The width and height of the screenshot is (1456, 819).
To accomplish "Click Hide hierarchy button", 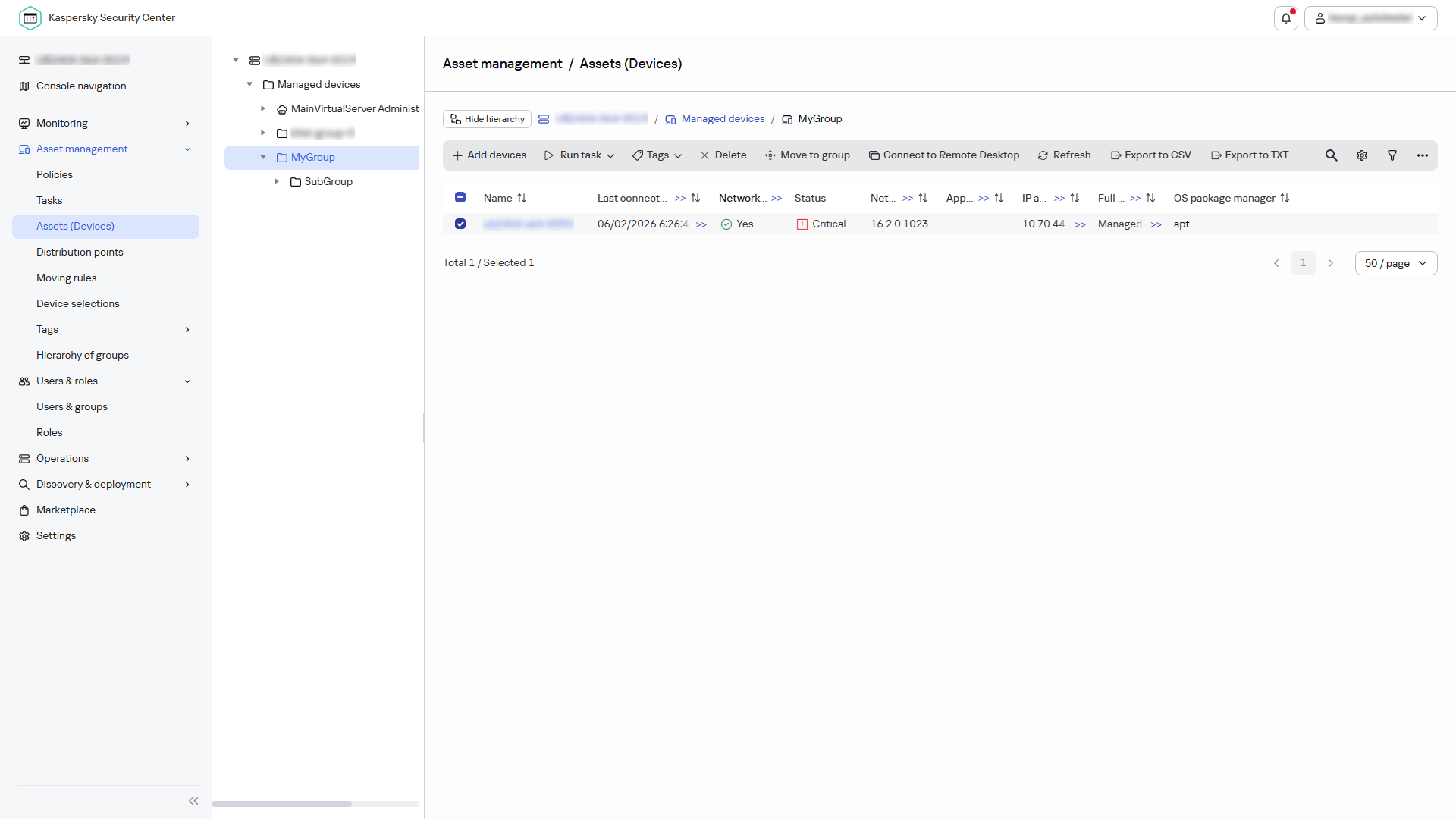I will pyautogui.click(x=488, y=119).
